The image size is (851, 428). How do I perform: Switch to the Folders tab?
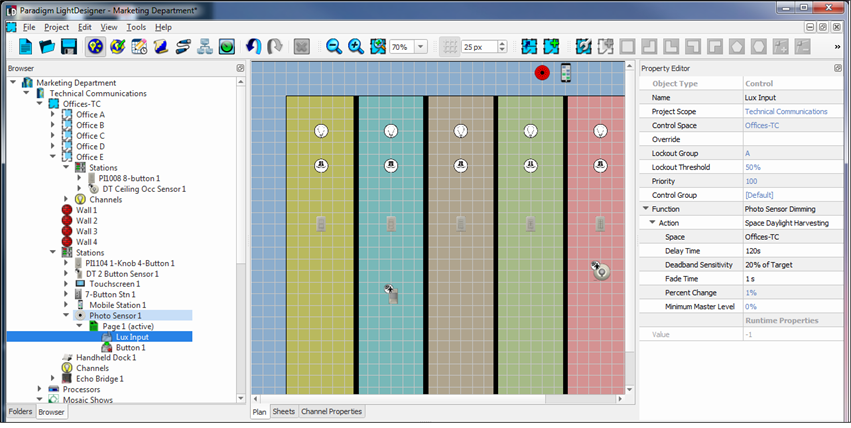(x=20, y=411)
